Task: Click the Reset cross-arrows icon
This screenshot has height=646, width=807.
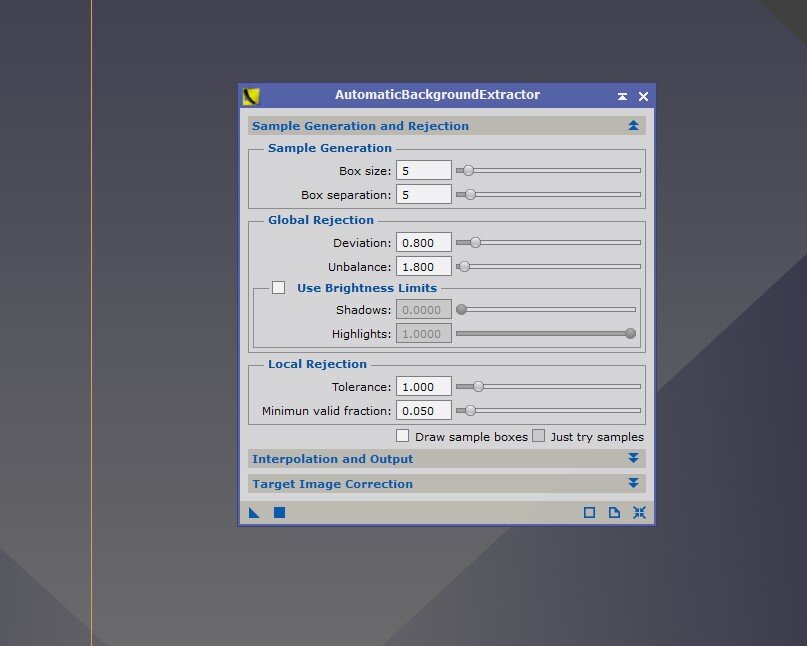Action: (x=639, y=513)
